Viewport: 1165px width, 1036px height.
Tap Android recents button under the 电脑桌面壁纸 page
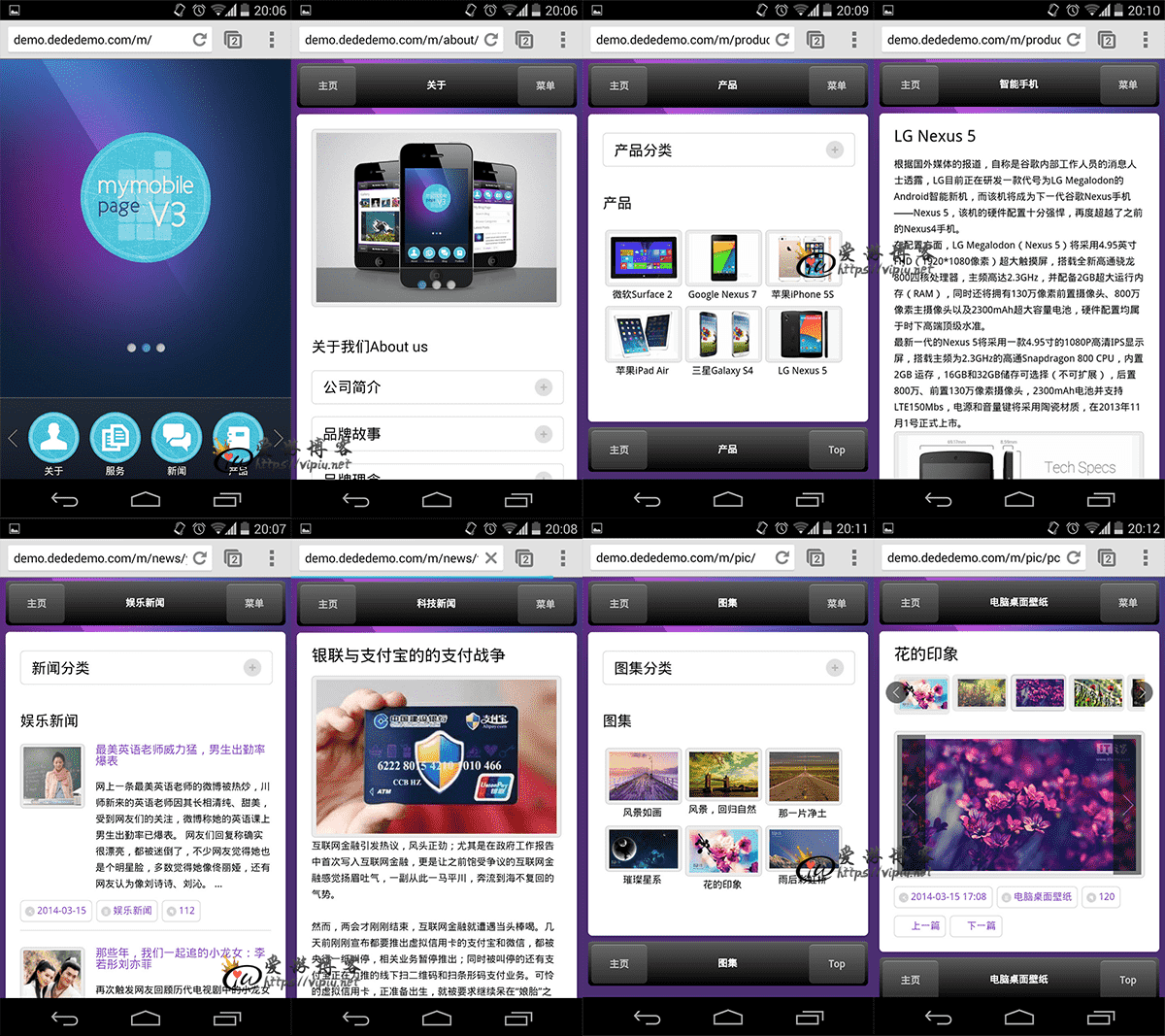tap(1101, 1018)
